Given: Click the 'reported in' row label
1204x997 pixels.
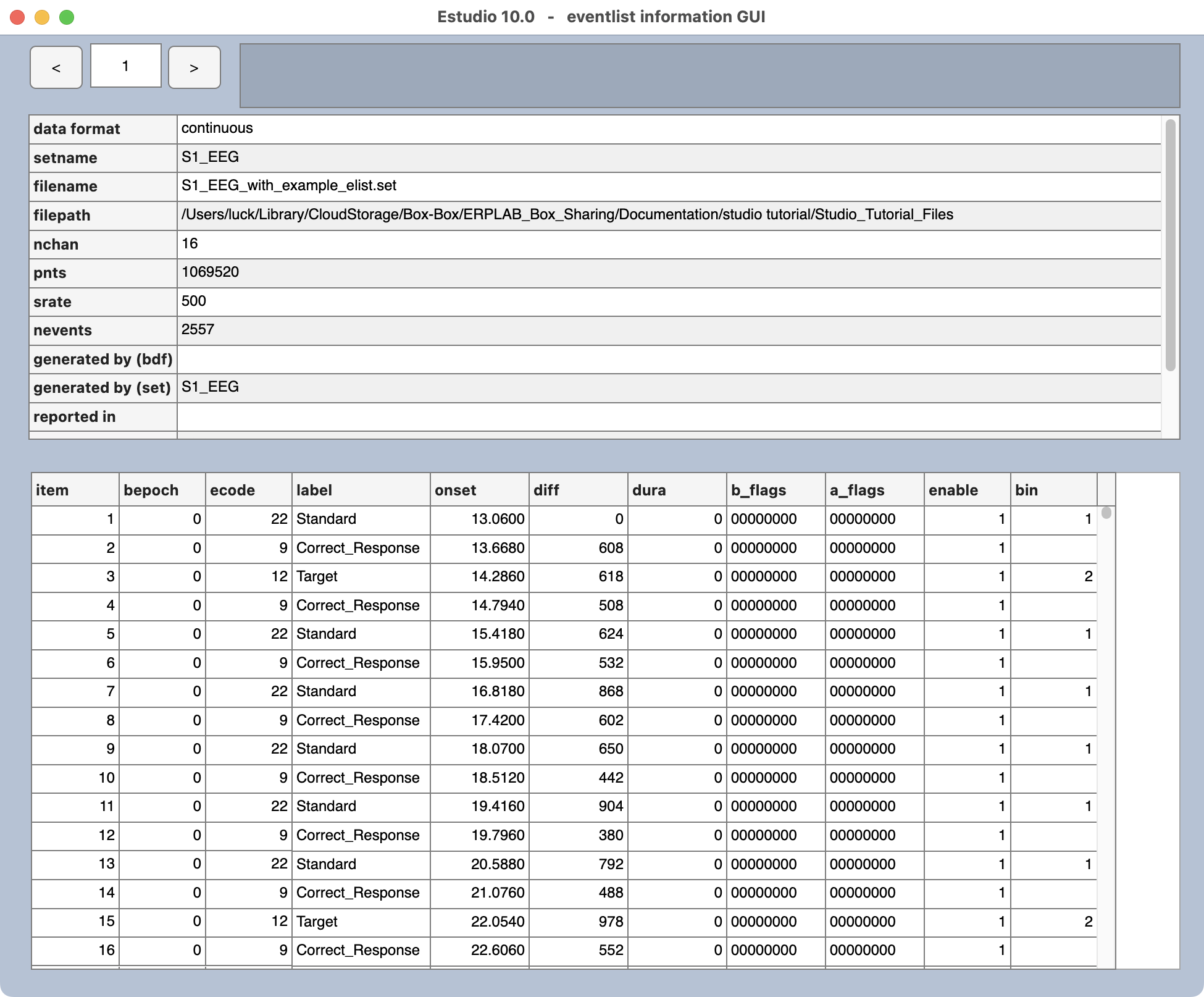Looking at the screenshot, I should tap(75, 417).
